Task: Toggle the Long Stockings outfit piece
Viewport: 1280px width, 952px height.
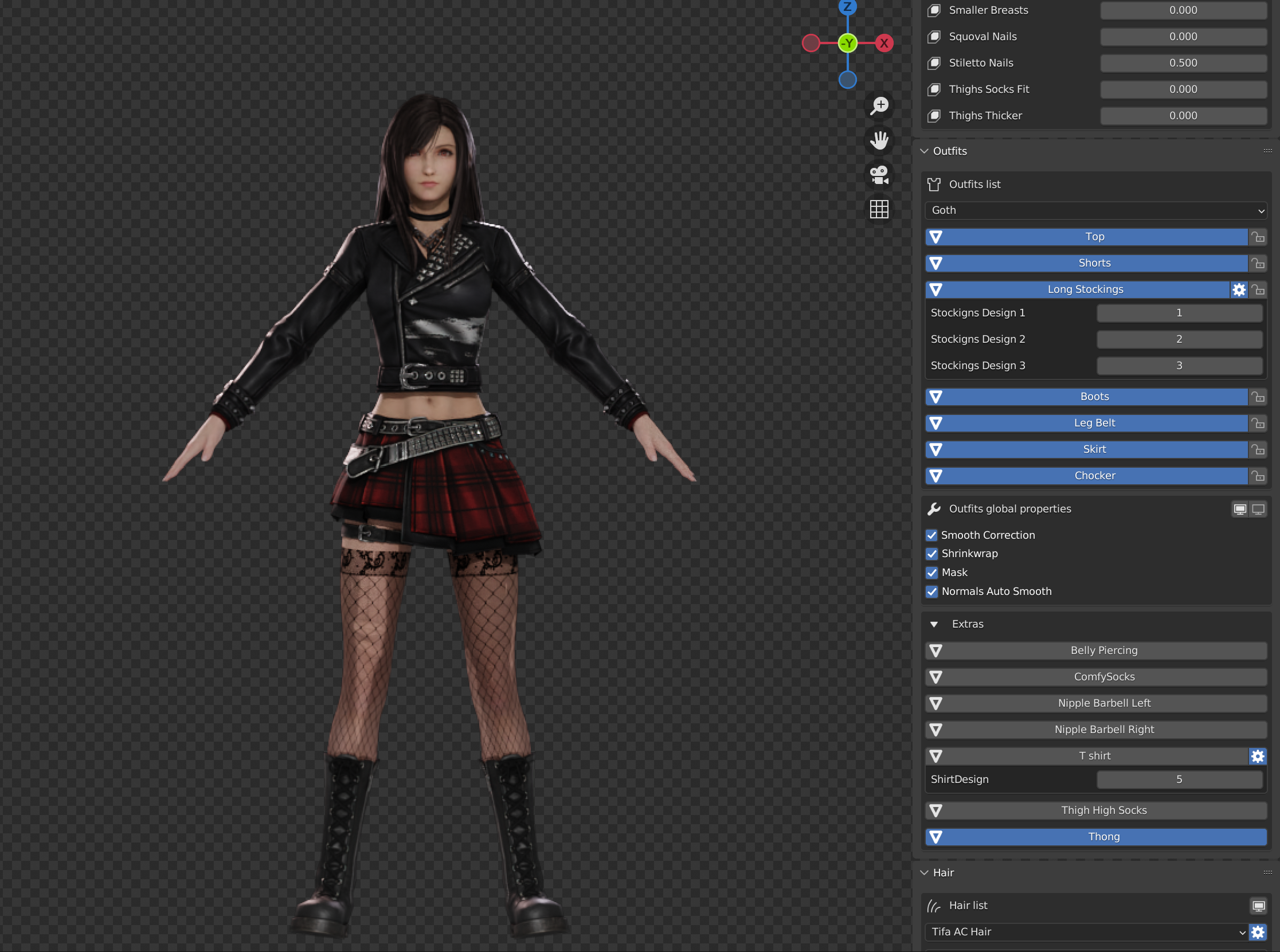Action: click(1077, 289)
